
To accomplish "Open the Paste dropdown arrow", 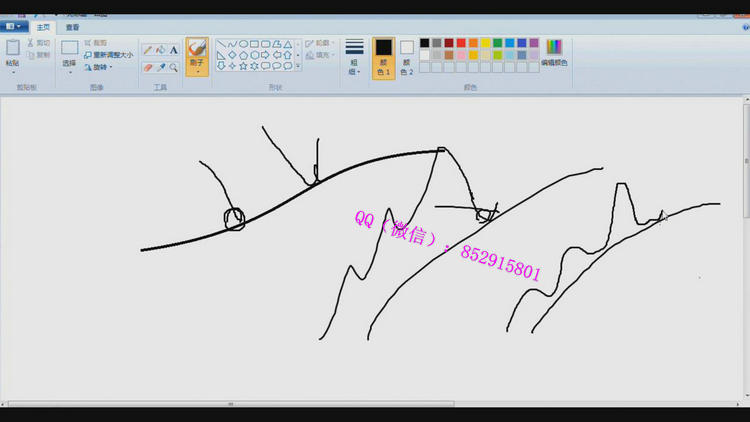I will coord(13,72).
